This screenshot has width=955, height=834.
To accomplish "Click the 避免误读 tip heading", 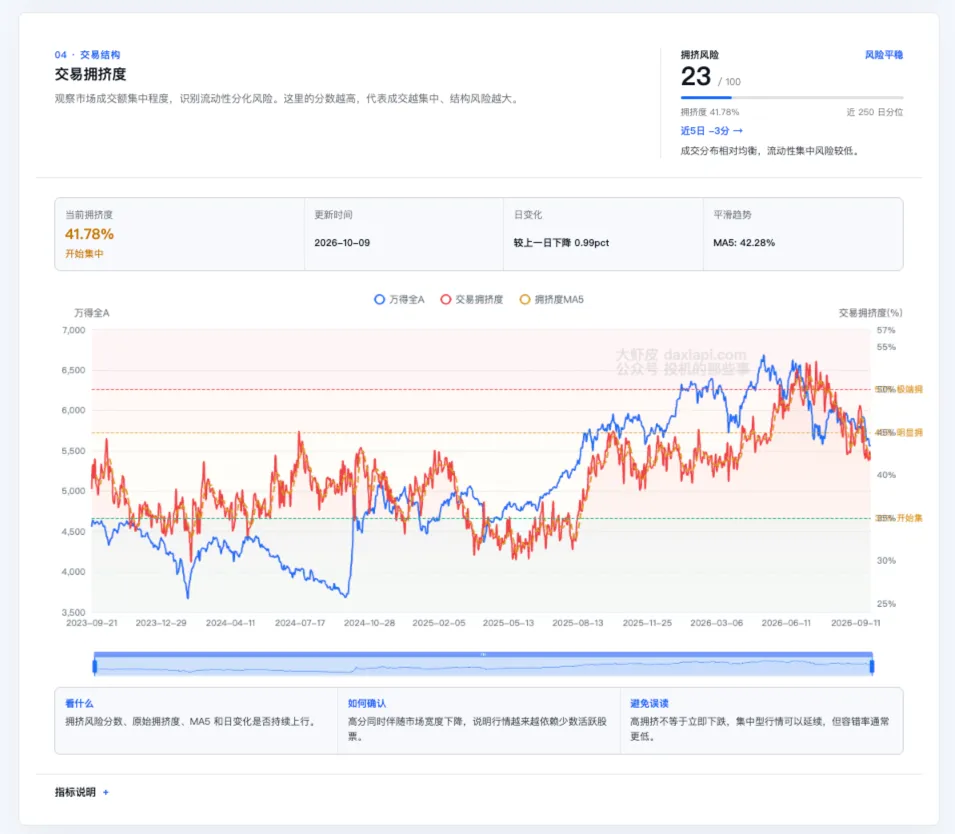I will click(x=649, y=703).
